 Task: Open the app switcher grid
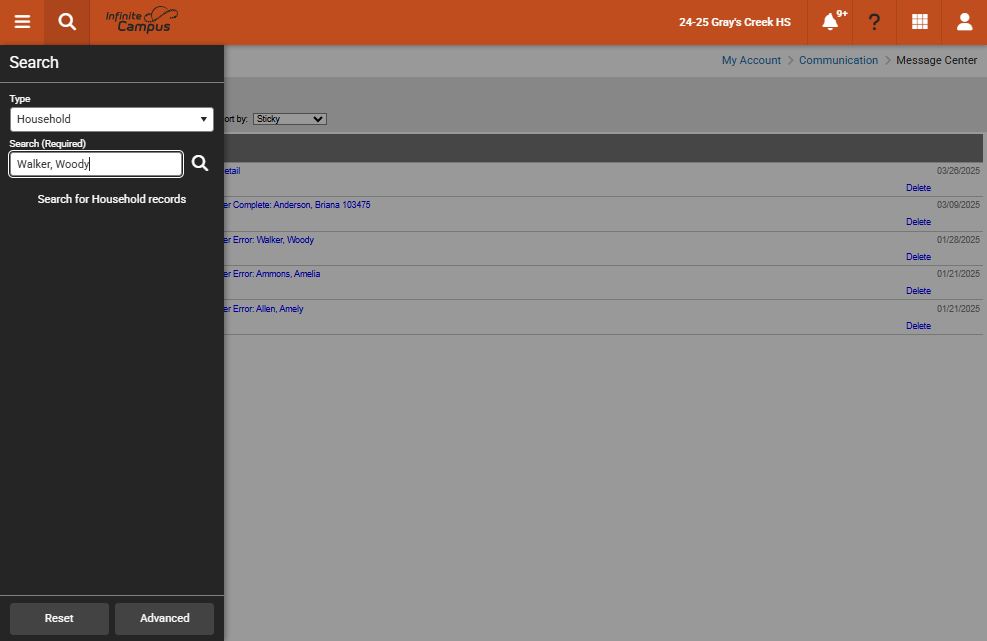click(x=920, y=22)
